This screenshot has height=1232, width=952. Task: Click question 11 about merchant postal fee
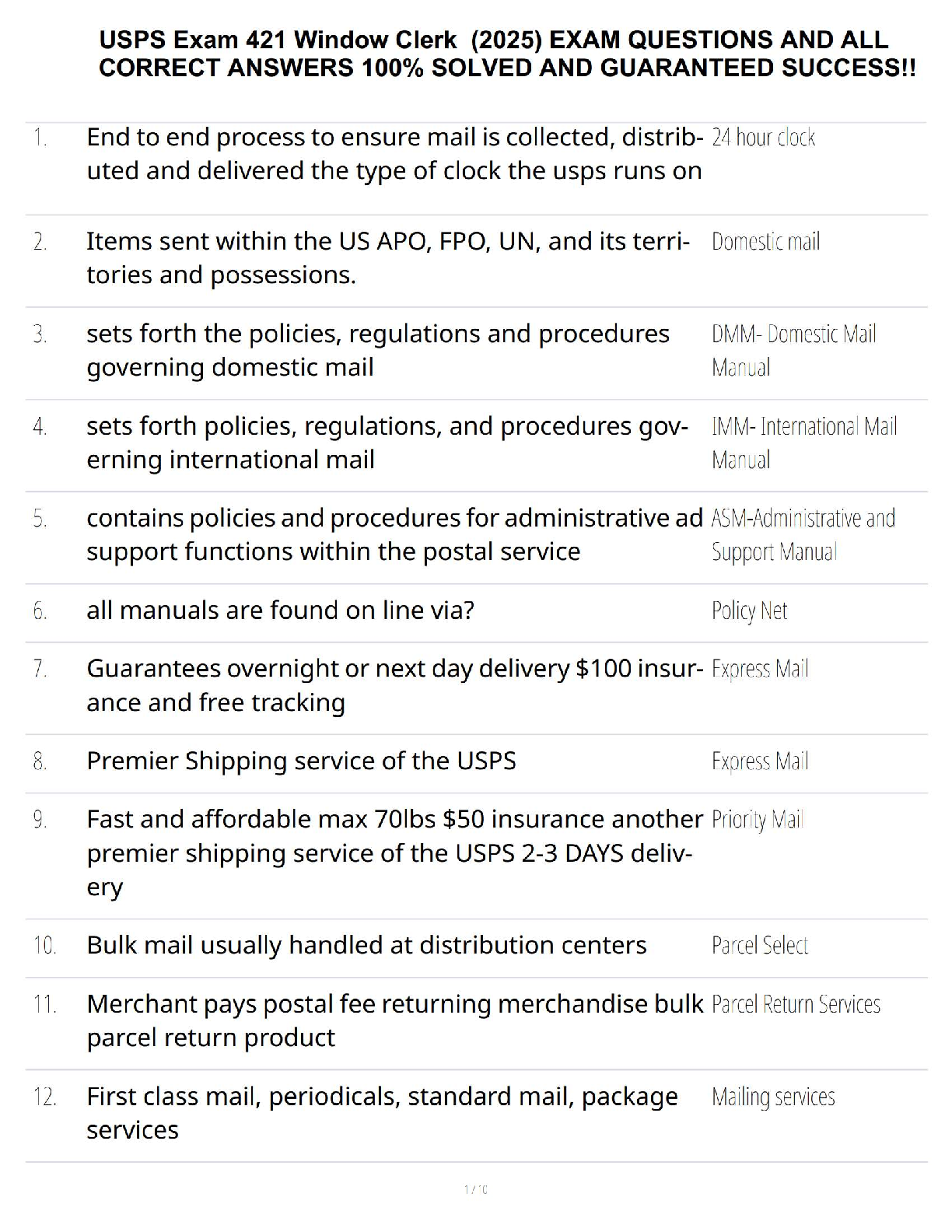tap(394, 1020)
